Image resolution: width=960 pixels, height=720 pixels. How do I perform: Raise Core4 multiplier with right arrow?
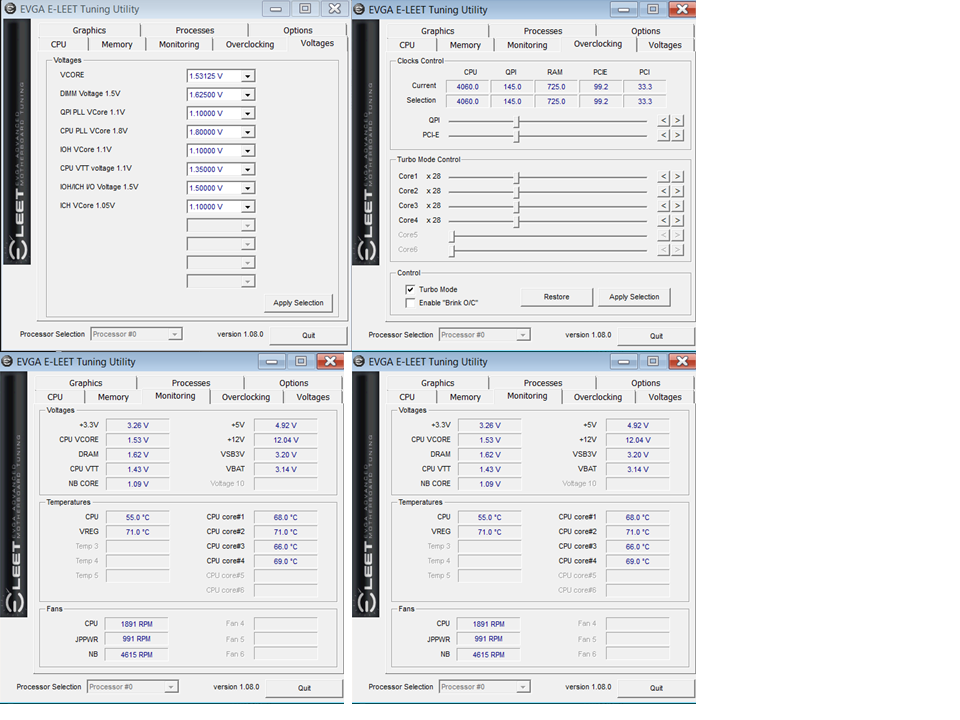coord(678,220)
